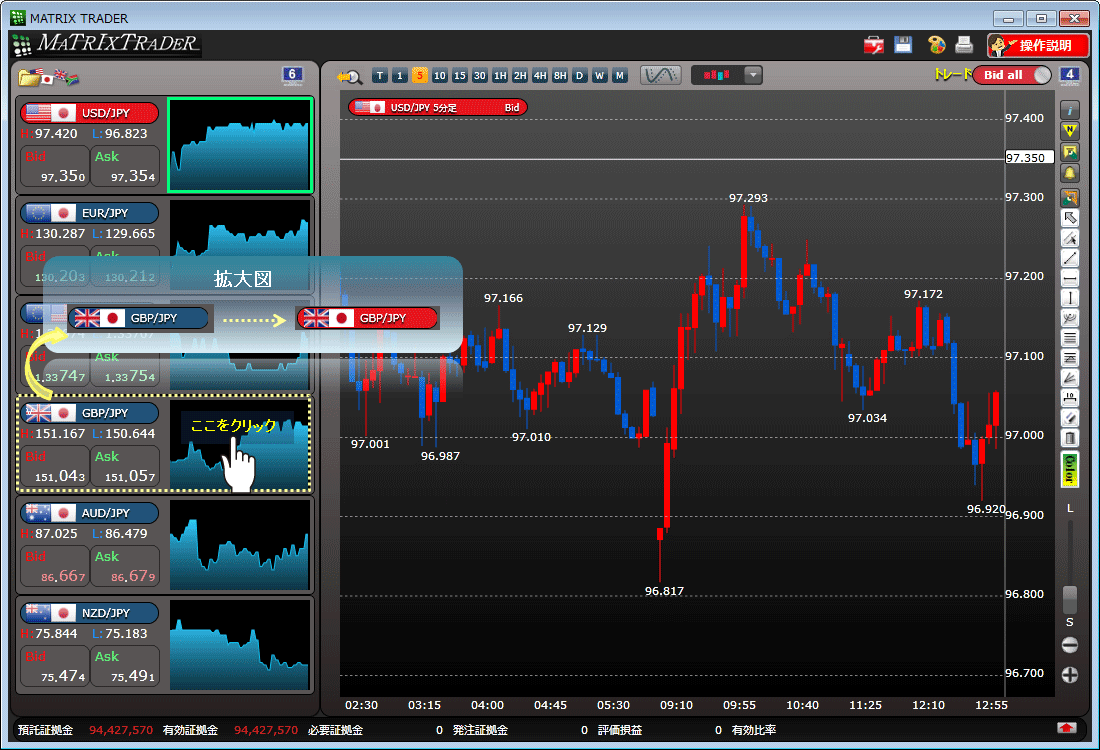Open the red toolbox settings icon
This screenshot has width=1100, height=750.
point(873,46)
